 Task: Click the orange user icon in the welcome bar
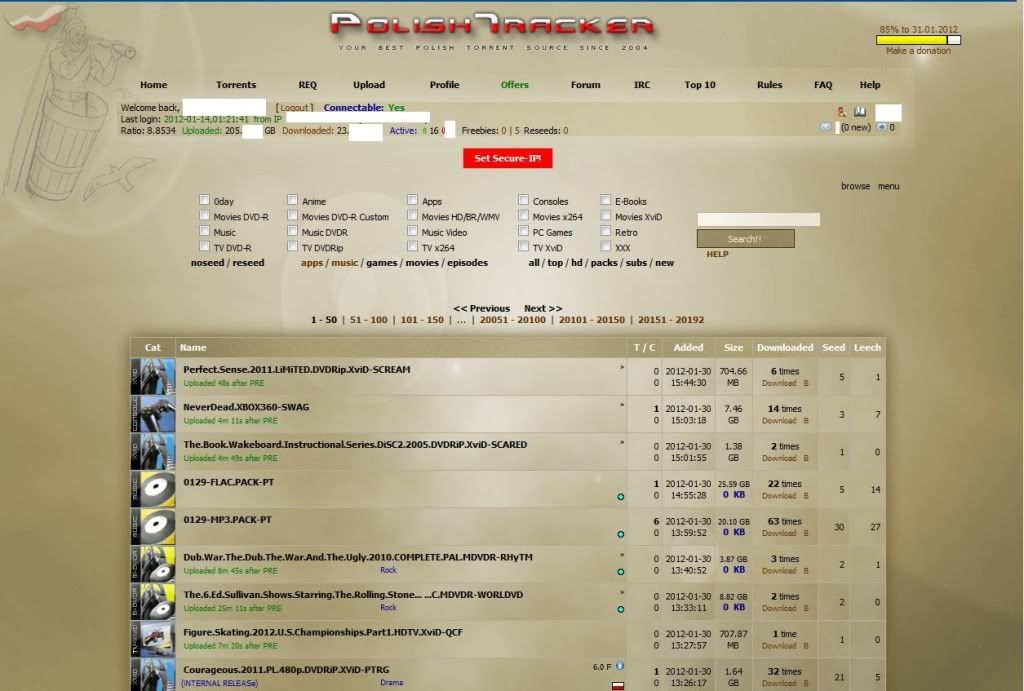pyautogui.click(x=842, y=112)
